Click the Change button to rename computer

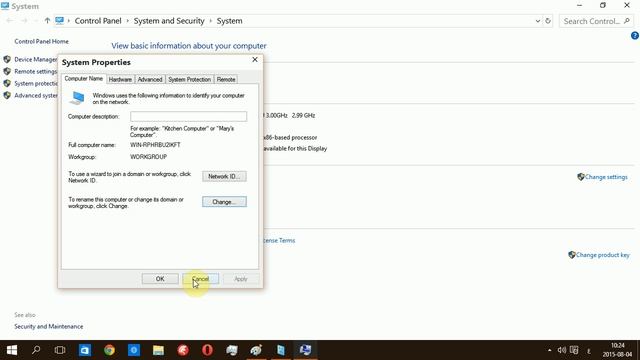point(224,202)
